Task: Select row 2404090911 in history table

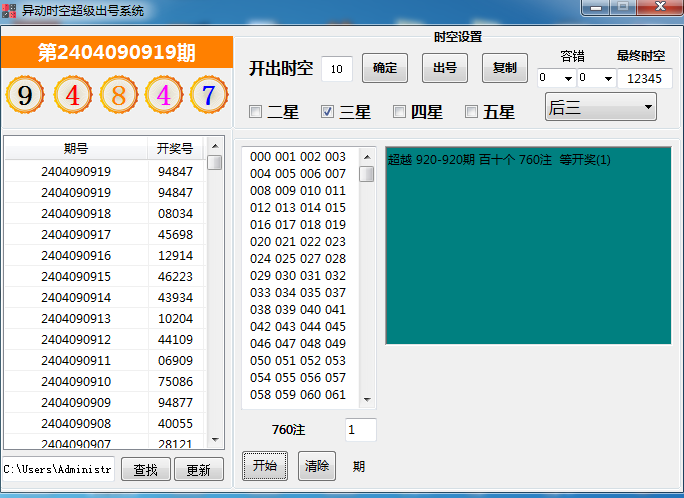Action: click(105, 361)
